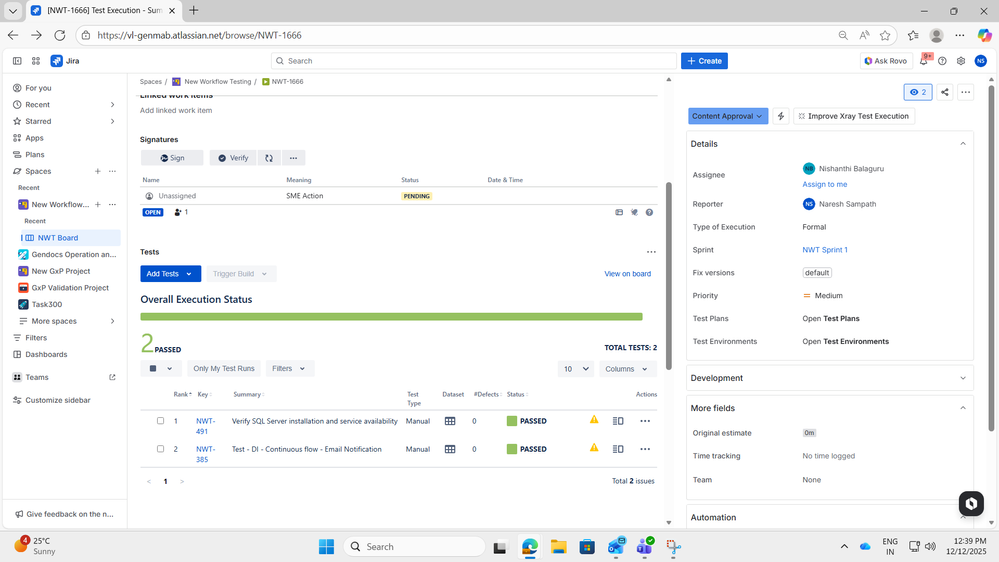Image resolution: width=999 pixels, height=562 pixels.
Task: Open signature help question icon
Action: (x=649, y=212)
